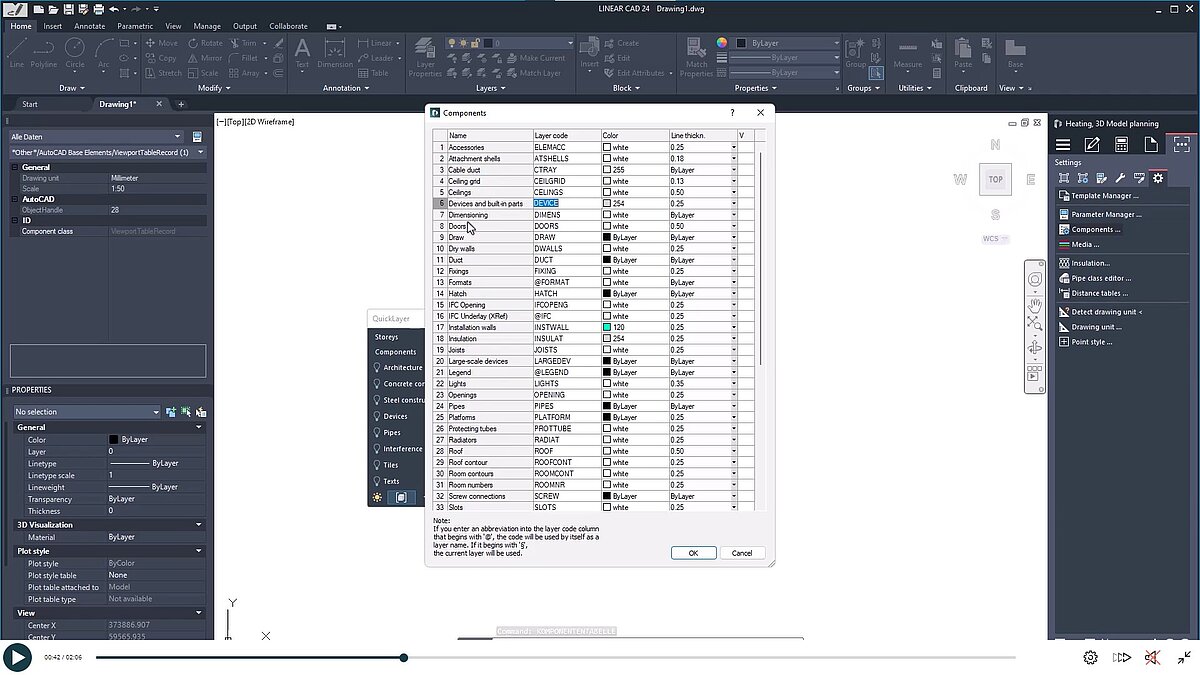This screenshot has width=1200, height=675.
Task: Toggle the white color checkbox for Accessories row
Action: (x=606, y=145)
